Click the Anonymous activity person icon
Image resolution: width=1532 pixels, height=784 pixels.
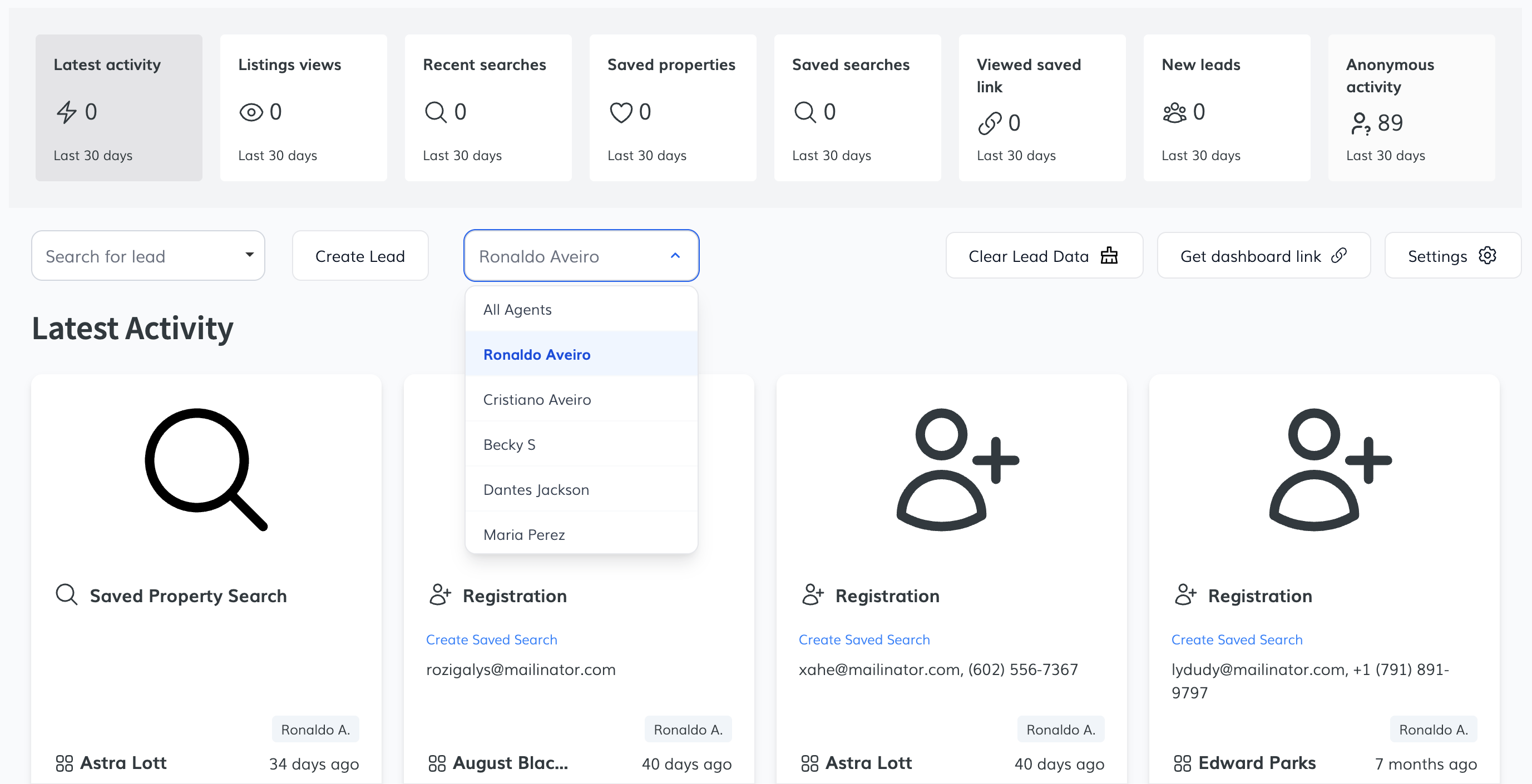[x=1360, y=123]
